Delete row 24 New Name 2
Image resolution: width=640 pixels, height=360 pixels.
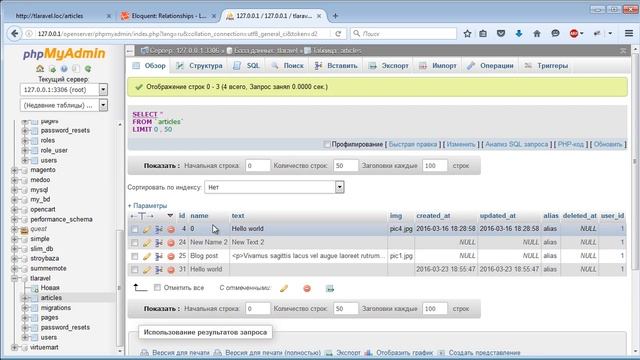click(171, 243)
